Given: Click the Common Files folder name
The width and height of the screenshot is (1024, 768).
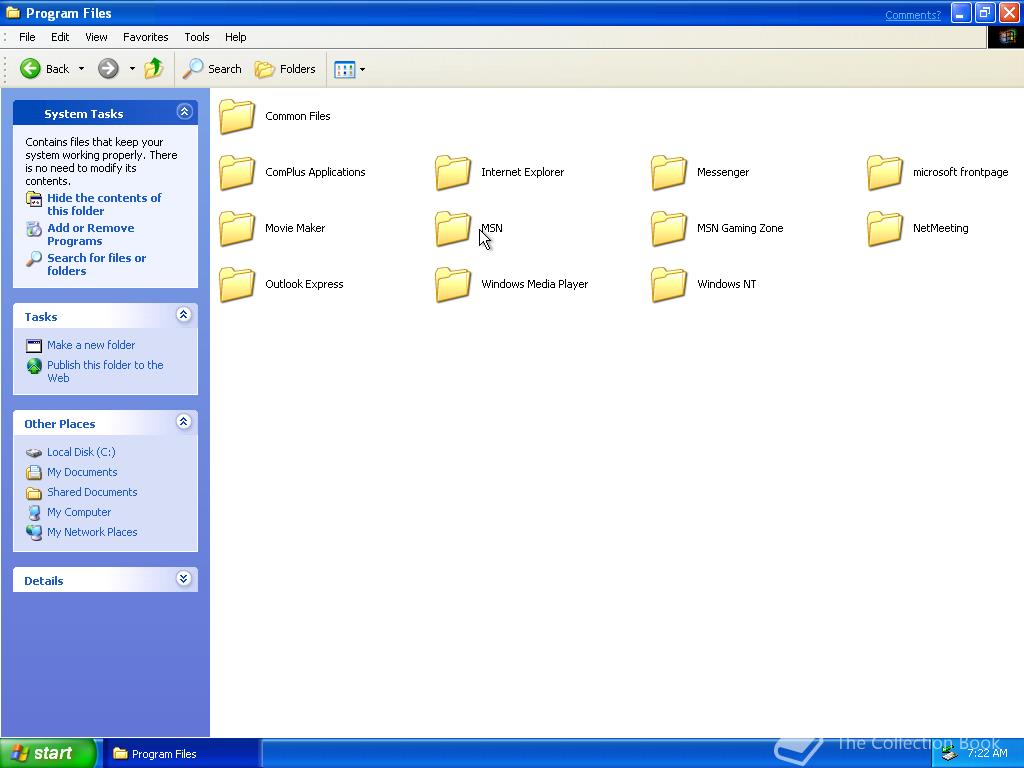Looking at the screenshot, I should click(298, 116).
